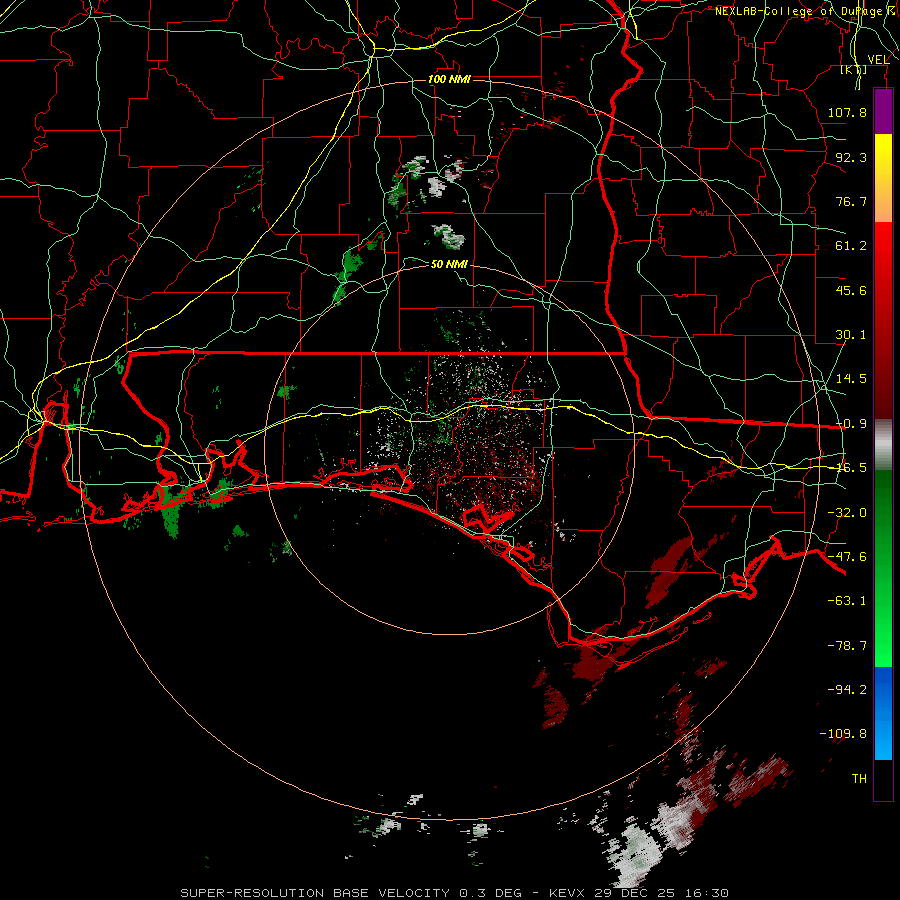Click the 100 NMI range ring label
The width and height of the screenshot is (900, 900).
(449, 79)
